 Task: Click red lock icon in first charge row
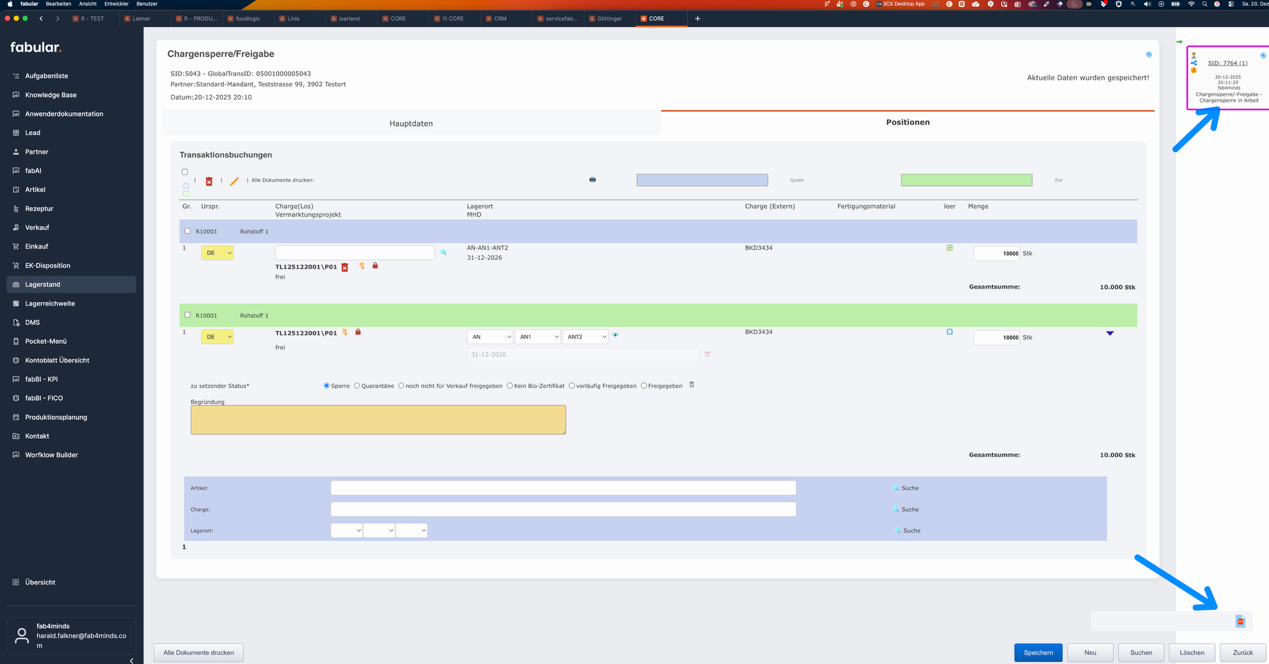[375, 266]
